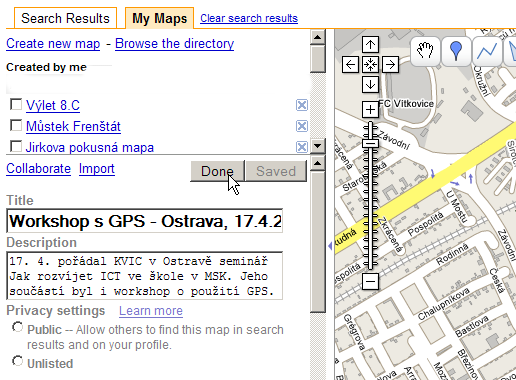Click into the Title input field
The height and width of the screenshot is (380, 516).
(144, 221)
